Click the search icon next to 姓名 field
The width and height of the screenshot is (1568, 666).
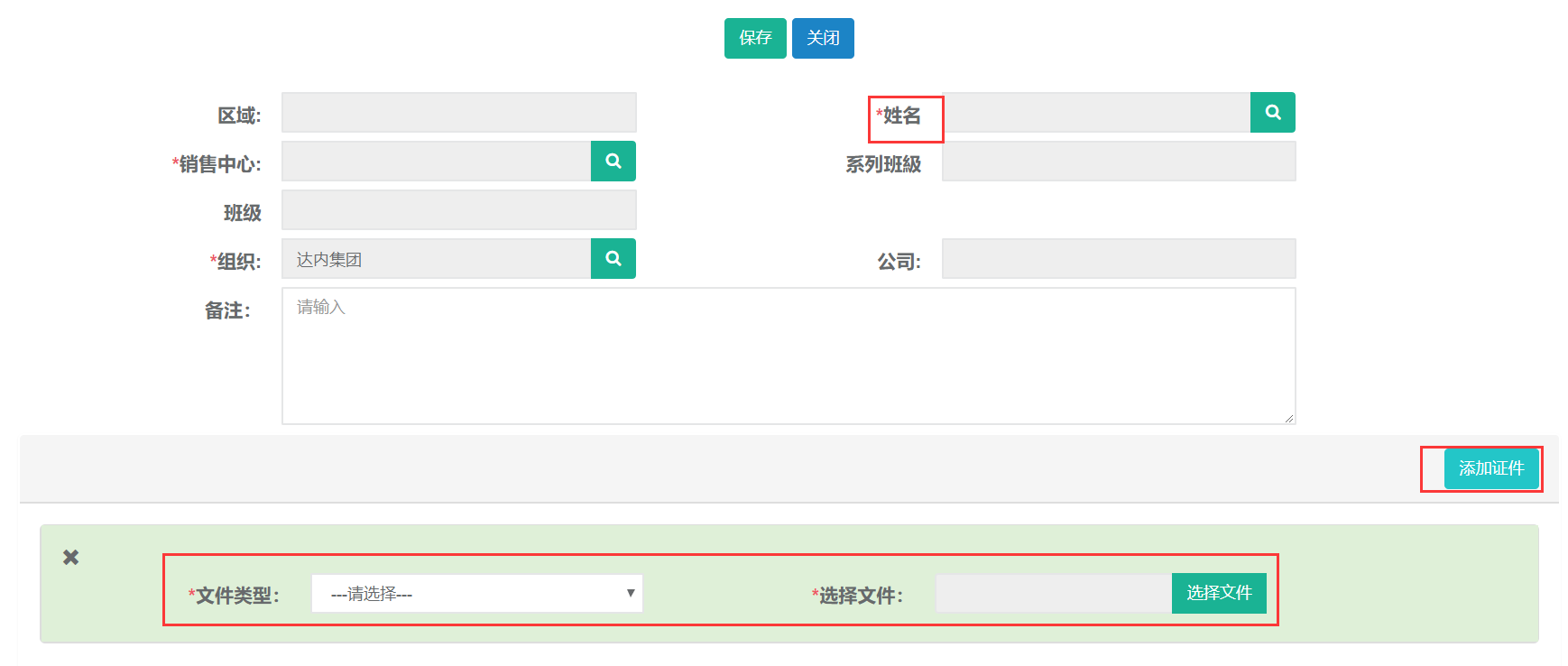tap(1272, 113)
